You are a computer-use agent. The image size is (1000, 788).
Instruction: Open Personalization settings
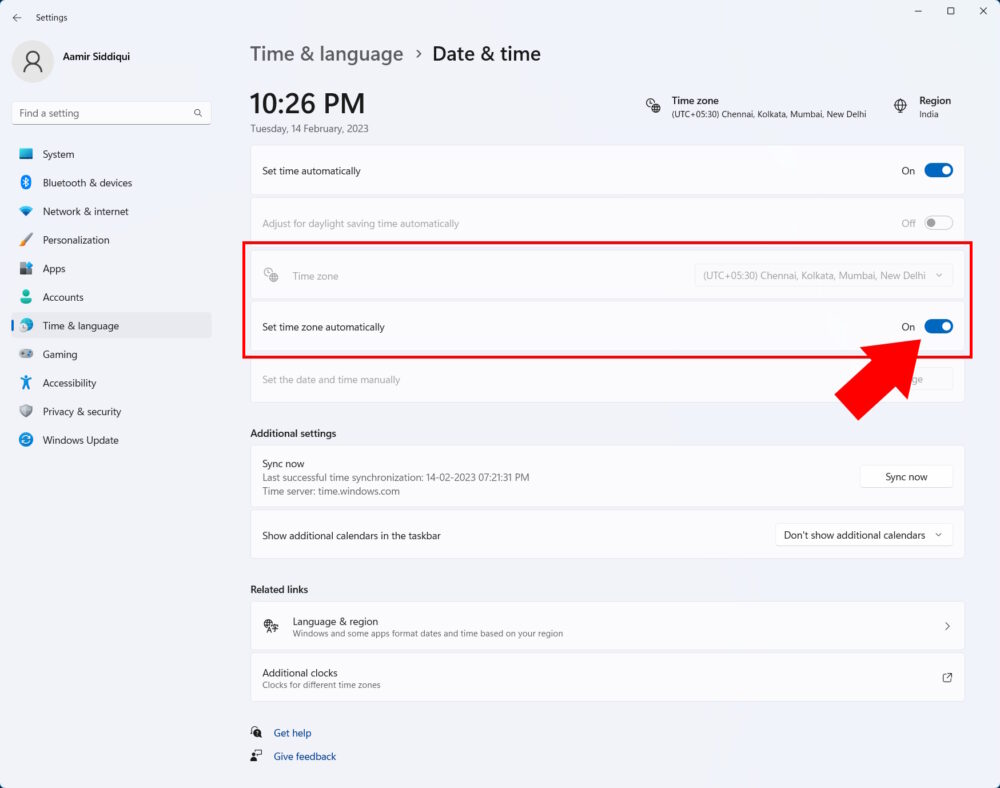[x=112, y=240]
